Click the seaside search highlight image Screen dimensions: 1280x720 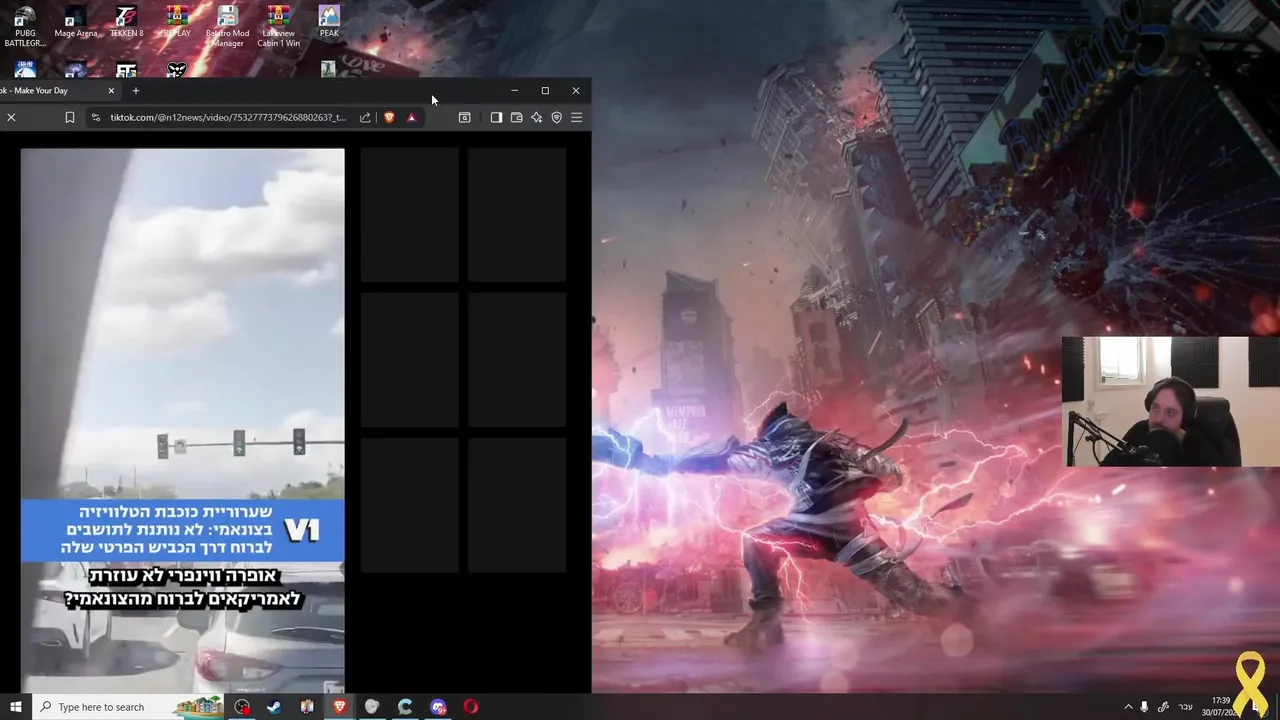coord(200,707)
